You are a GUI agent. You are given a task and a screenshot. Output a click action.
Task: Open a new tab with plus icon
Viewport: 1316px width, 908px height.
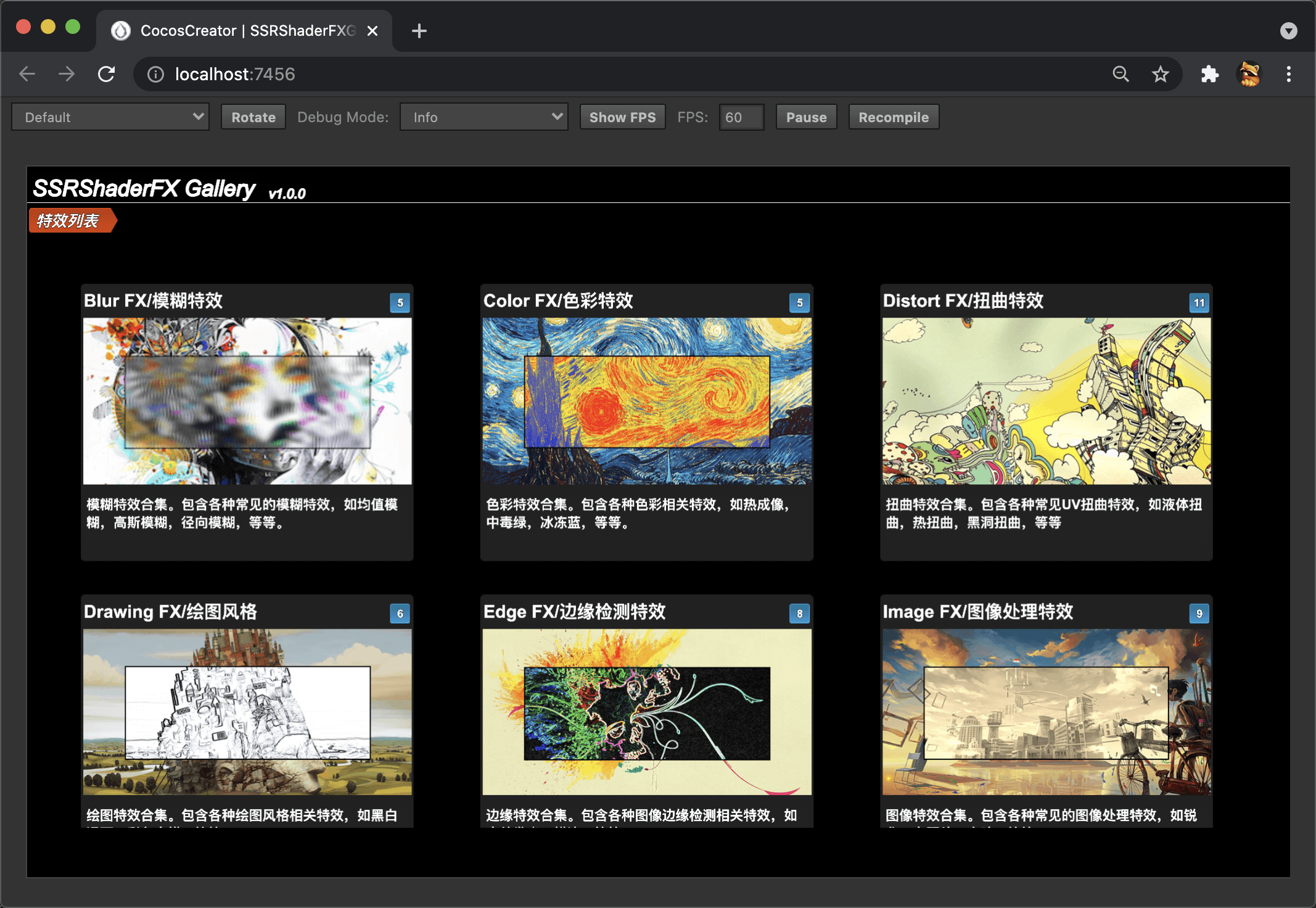tap(419, 31)
